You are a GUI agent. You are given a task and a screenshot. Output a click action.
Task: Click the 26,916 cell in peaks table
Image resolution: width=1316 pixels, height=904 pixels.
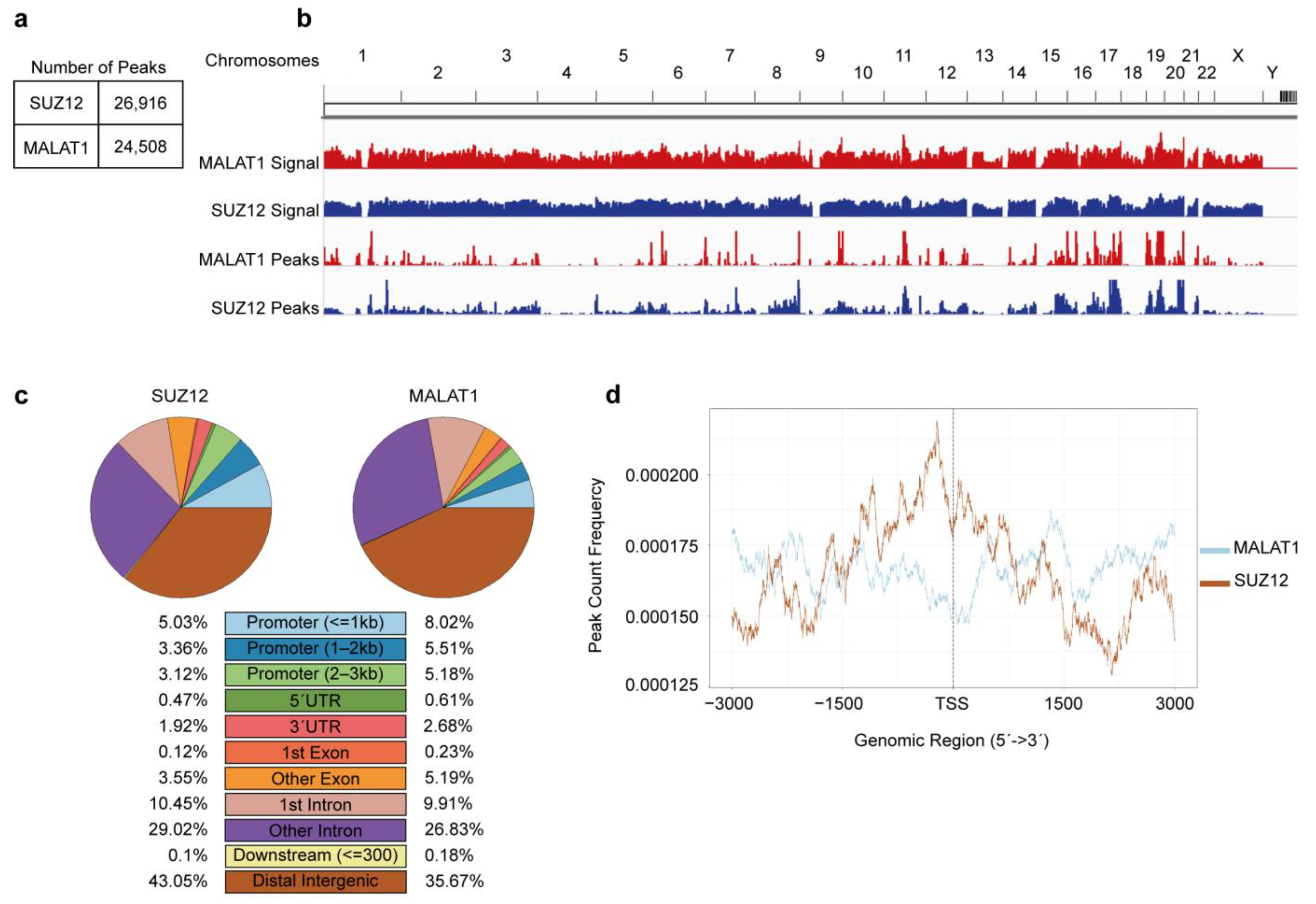pos(141,103)
